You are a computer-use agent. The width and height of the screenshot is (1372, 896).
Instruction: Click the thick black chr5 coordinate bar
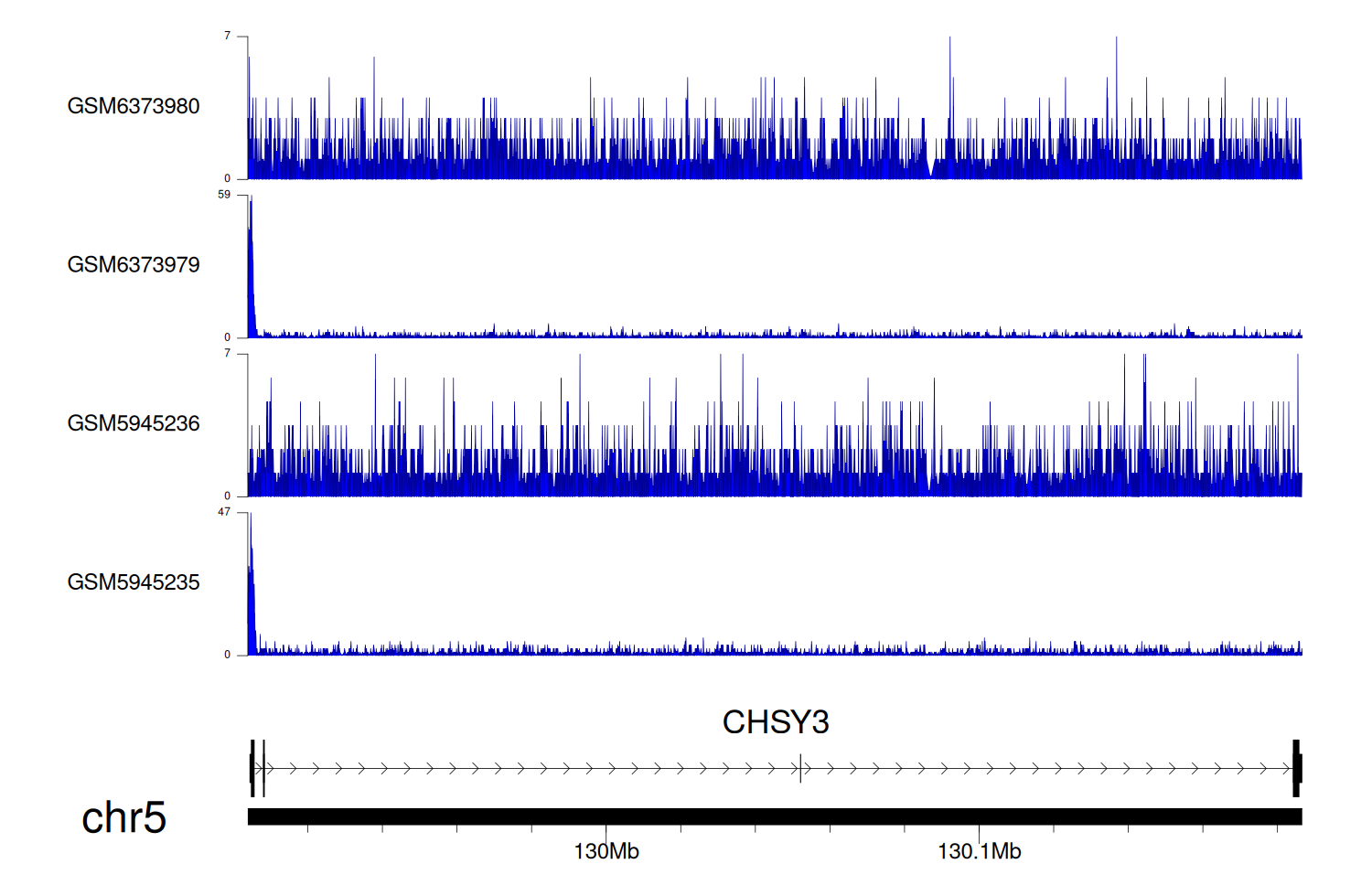[774, 816]
